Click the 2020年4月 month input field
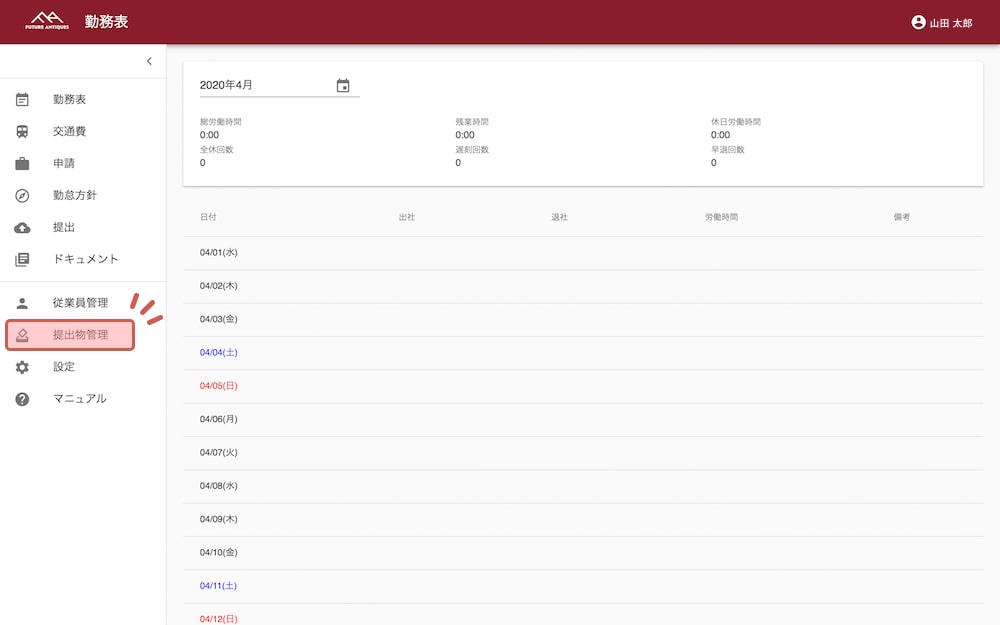1000x625 pixels. point(265,85)
